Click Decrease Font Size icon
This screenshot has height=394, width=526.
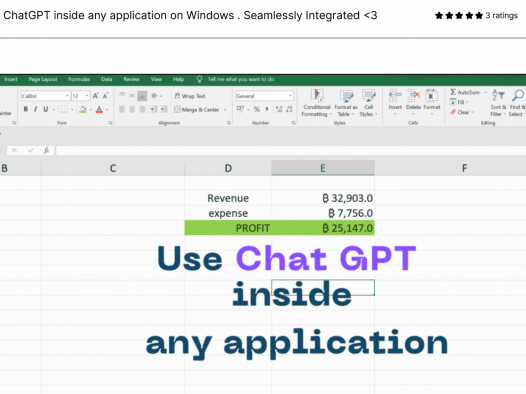coord(106,96)
